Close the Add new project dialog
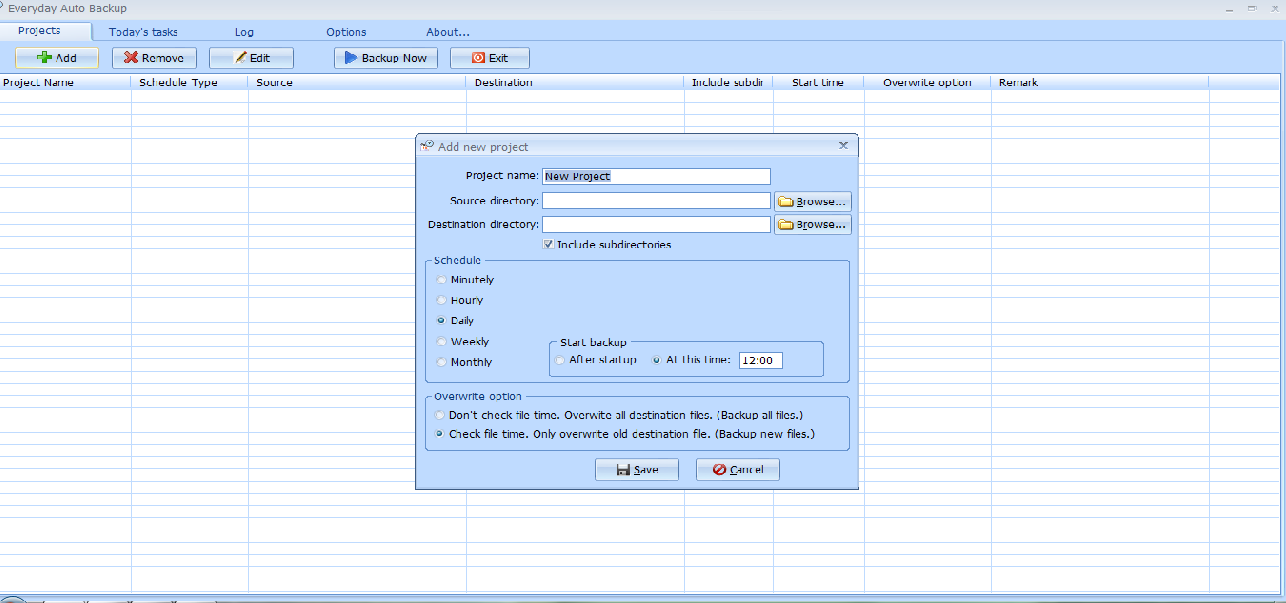The image size is (1286, 603). pos(843,146)
